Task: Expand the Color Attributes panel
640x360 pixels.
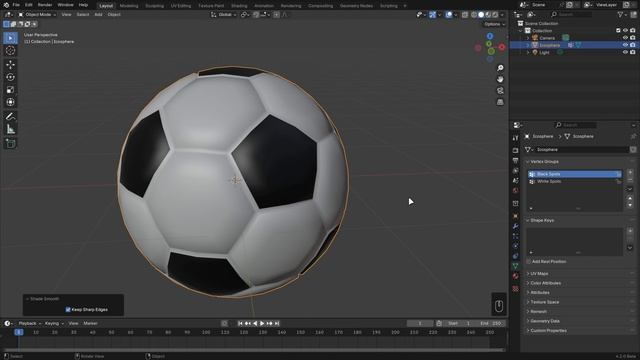Action: (x=545, y=283)
